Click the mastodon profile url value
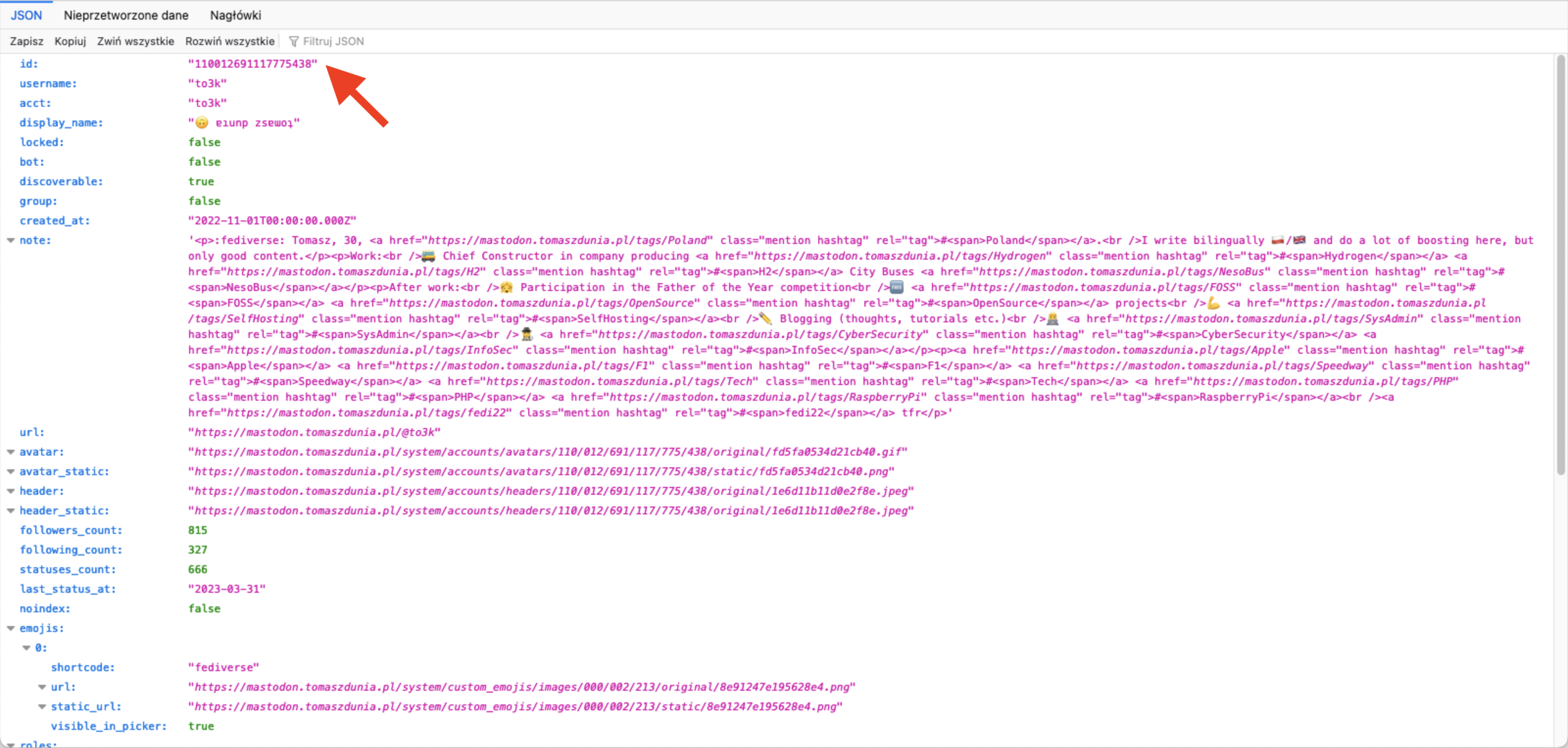1568x748 pixels. [x=314, y=433]
